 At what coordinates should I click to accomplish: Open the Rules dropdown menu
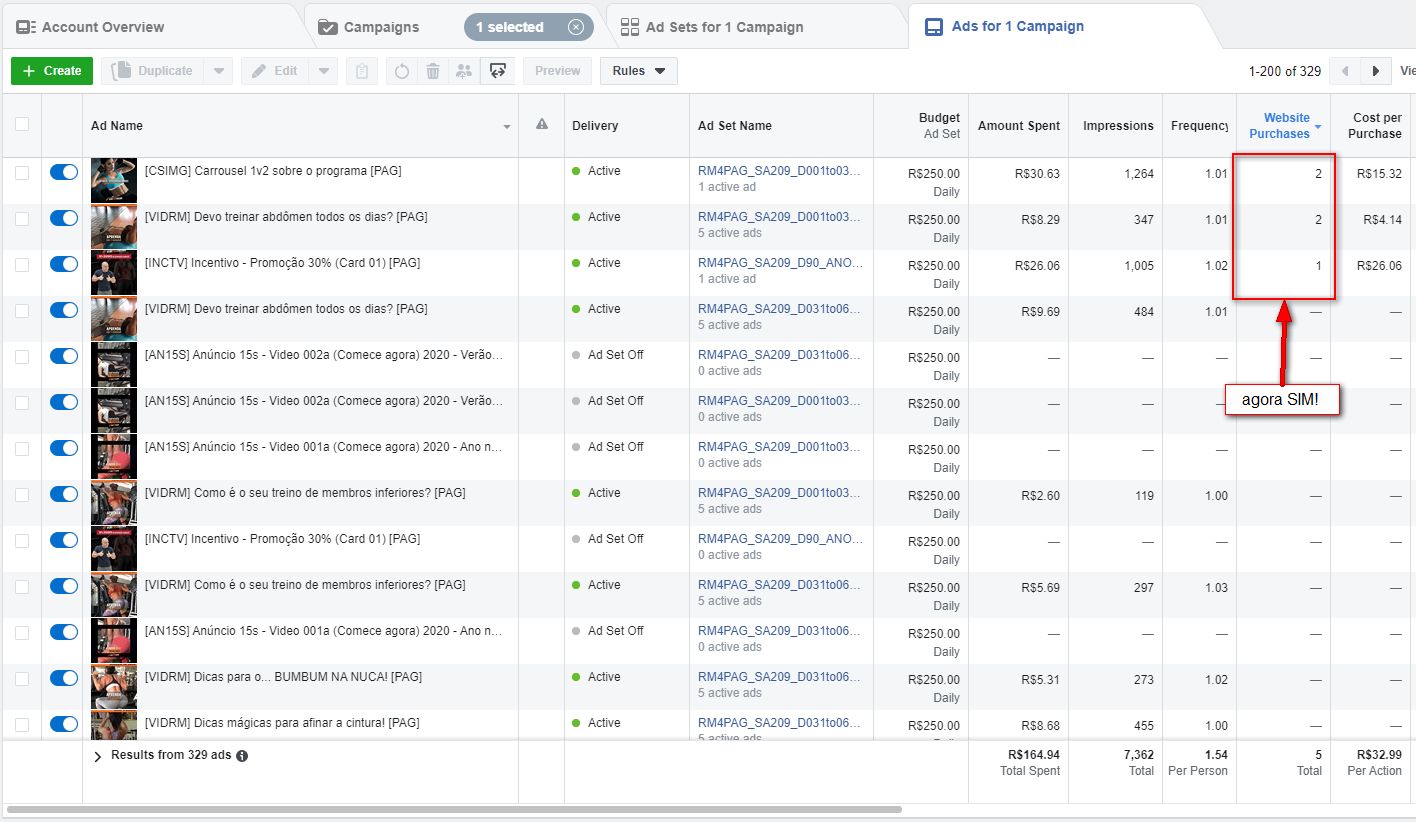[638, 71]
